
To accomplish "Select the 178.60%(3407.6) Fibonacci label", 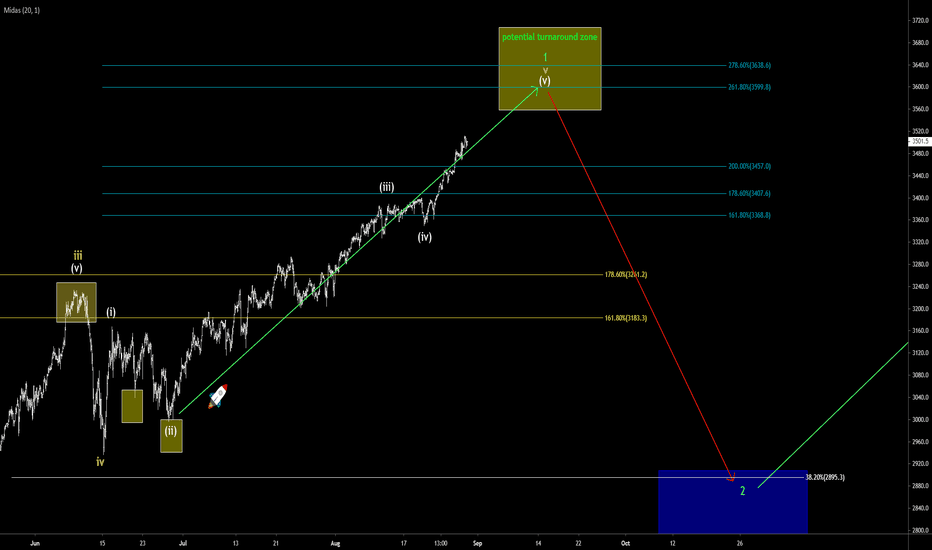I will point(750,193).
